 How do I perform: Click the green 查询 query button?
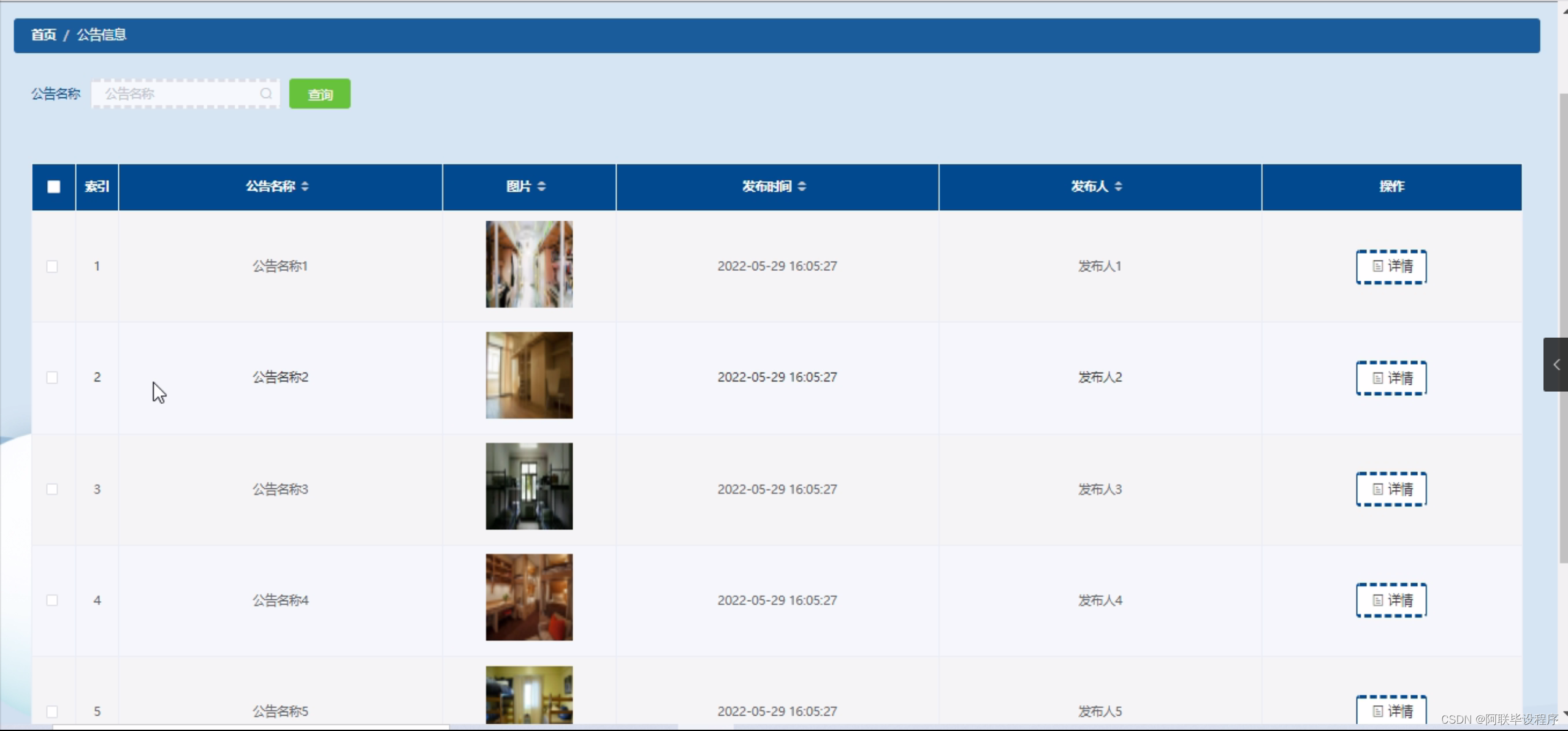pyautogui.click(x=319, y=93)
